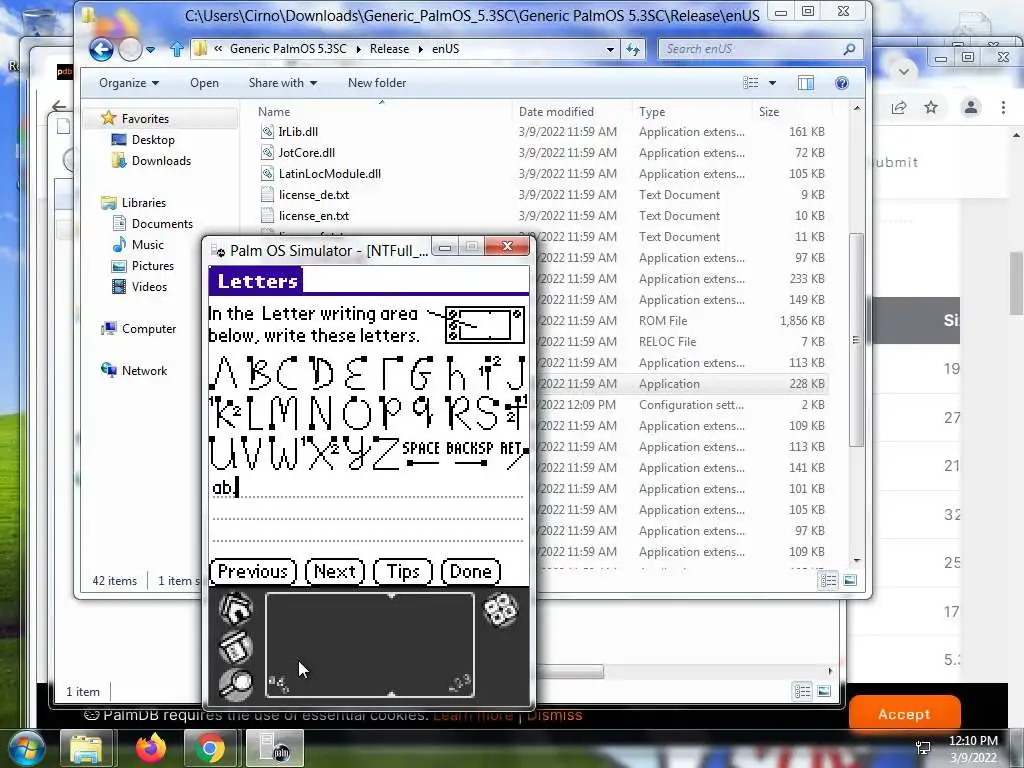Tap Next button in Palm tutorial
The height and width of the screenshot is (768, 1024).
coord(335,571)
